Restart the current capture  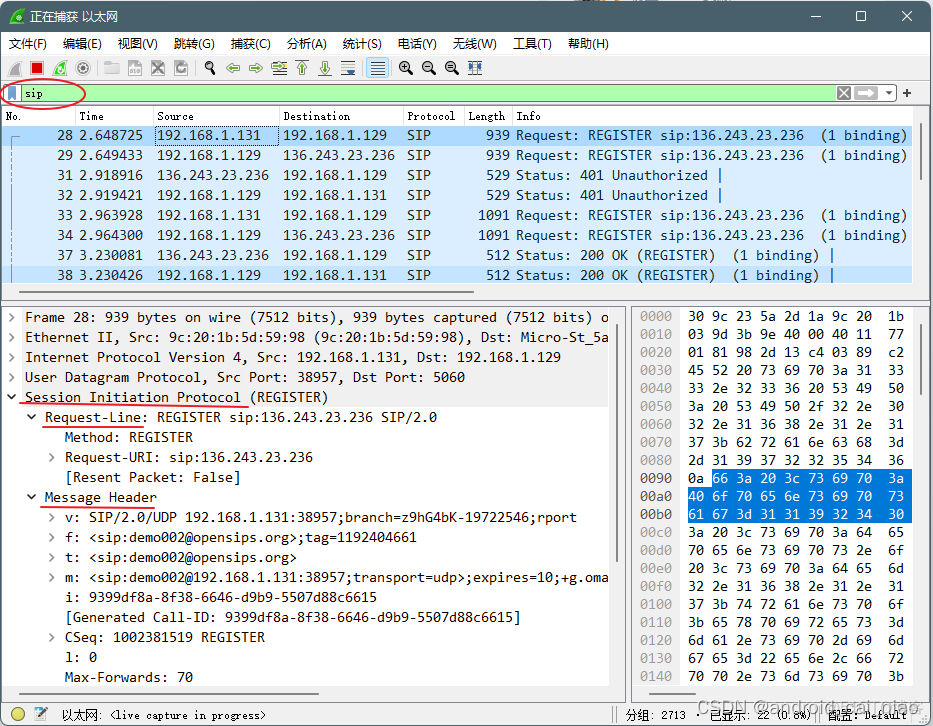tap(60, 68)
